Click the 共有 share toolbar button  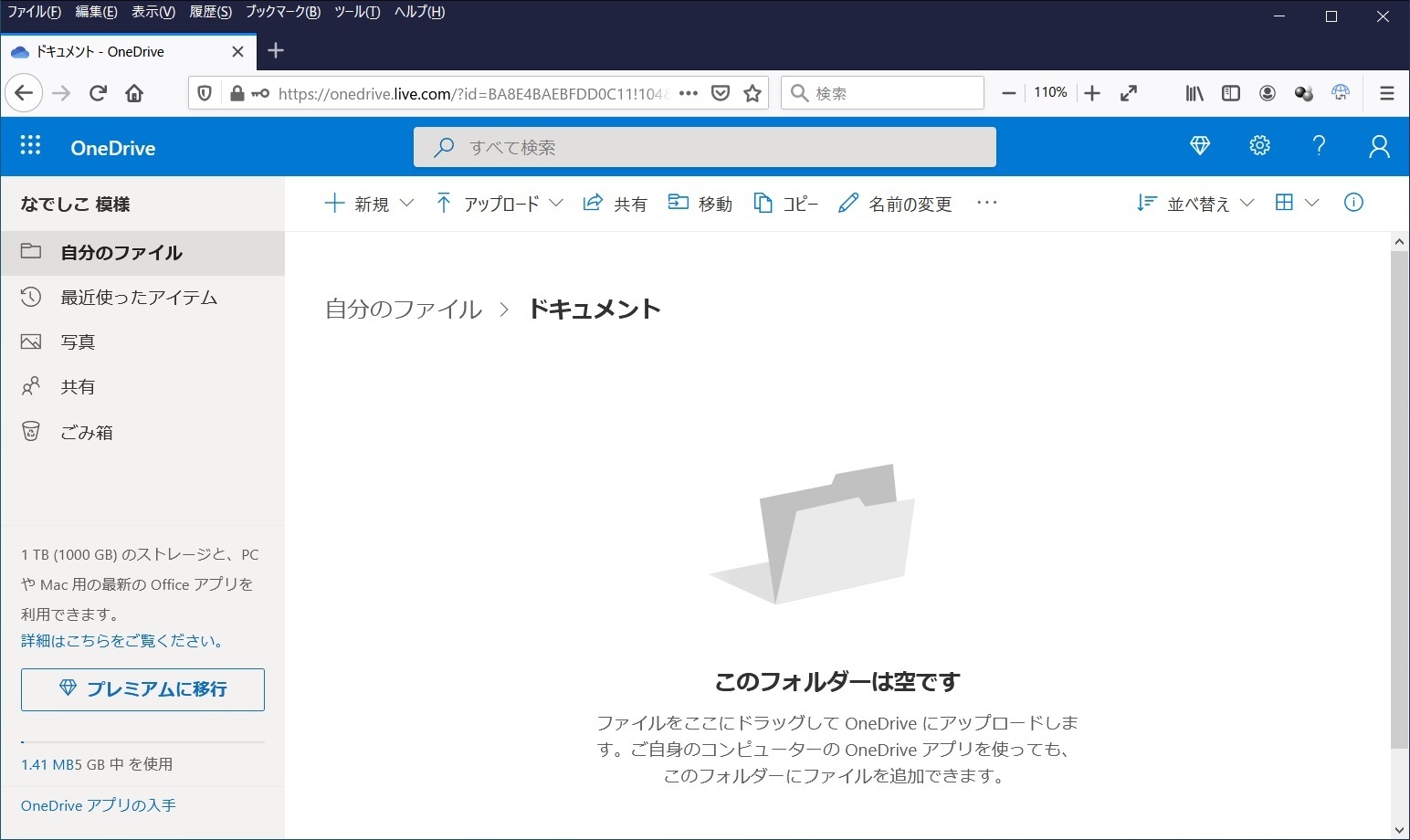point(615,204)
